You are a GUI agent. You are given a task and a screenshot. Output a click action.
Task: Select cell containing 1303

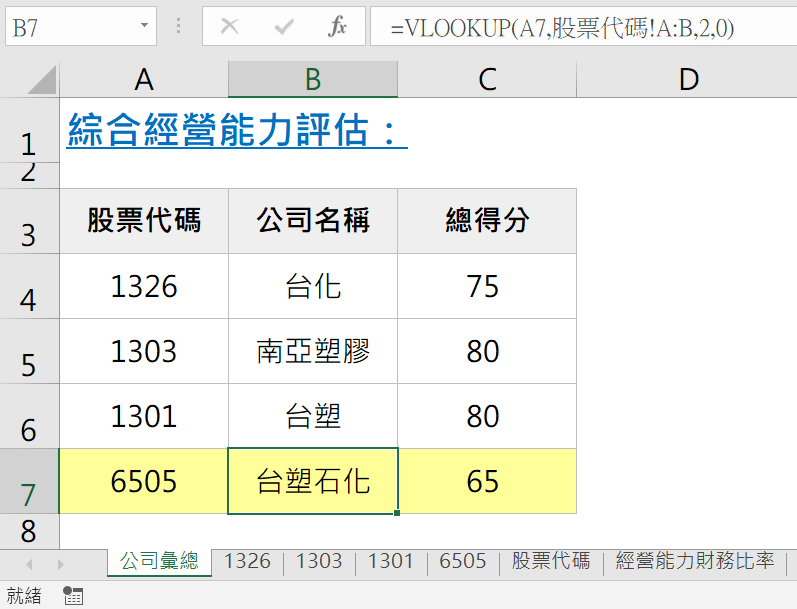[144, 351]
